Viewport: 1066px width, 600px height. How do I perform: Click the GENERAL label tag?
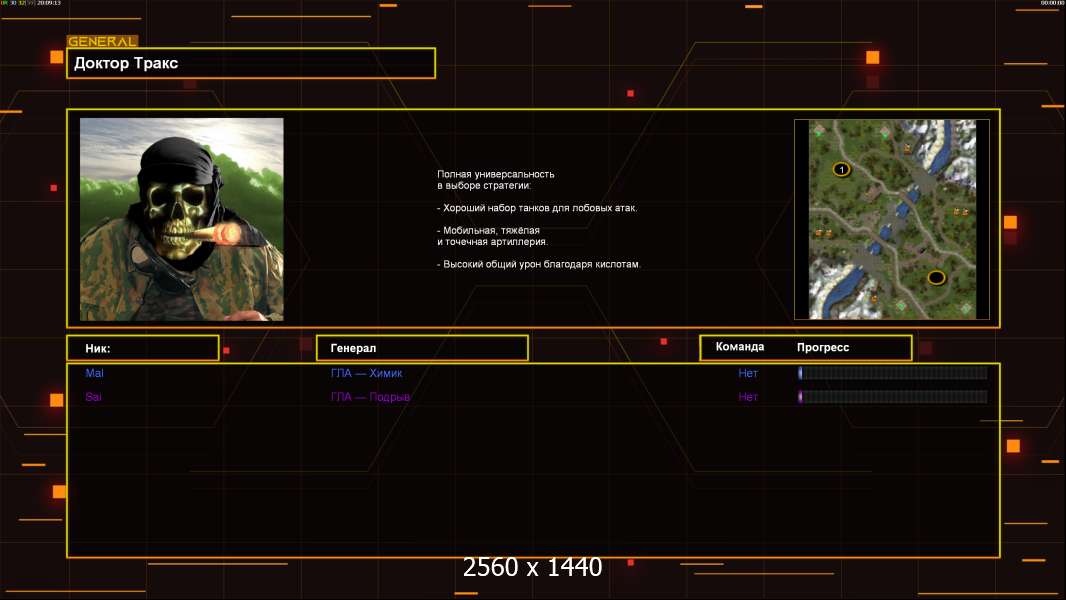102,42
